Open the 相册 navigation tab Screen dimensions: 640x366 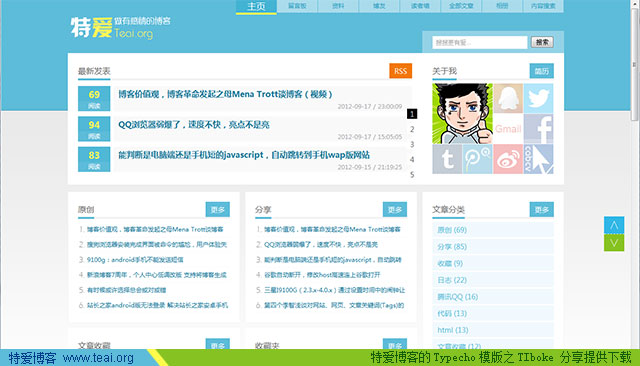[502, 6]
